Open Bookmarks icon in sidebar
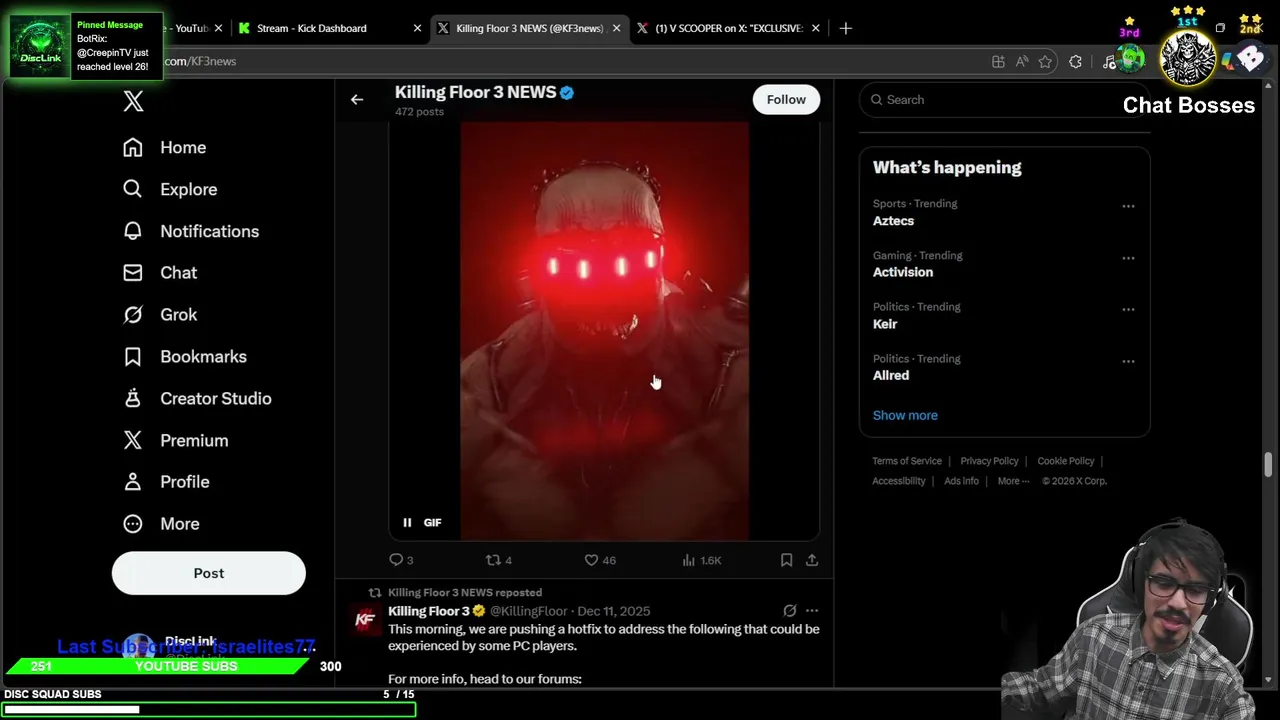Viewport: 1280px width, 720px height. (133, 356)
